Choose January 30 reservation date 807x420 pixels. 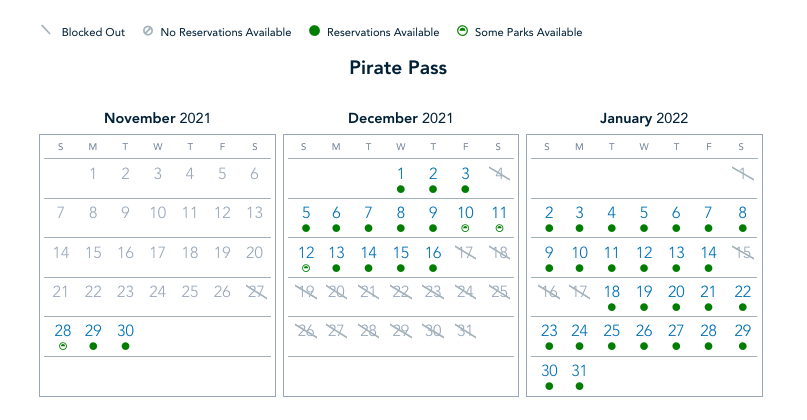tap(549, 369)
